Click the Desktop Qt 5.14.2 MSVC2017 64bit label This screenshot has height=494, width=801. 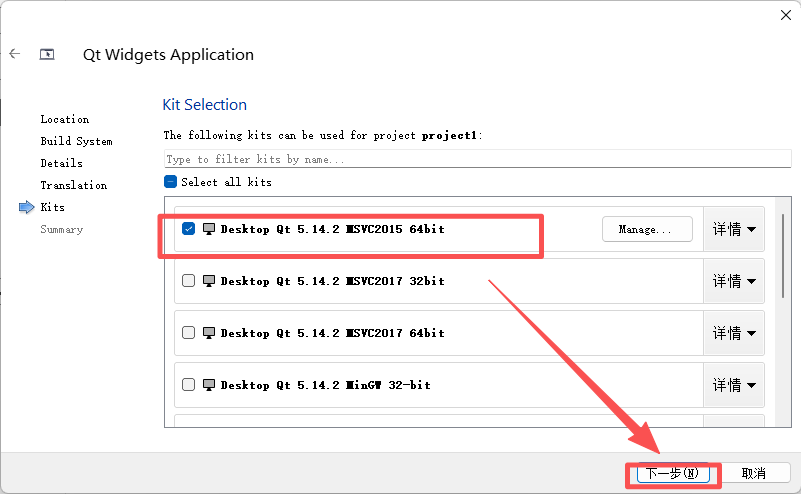click(x=333, y=333)
